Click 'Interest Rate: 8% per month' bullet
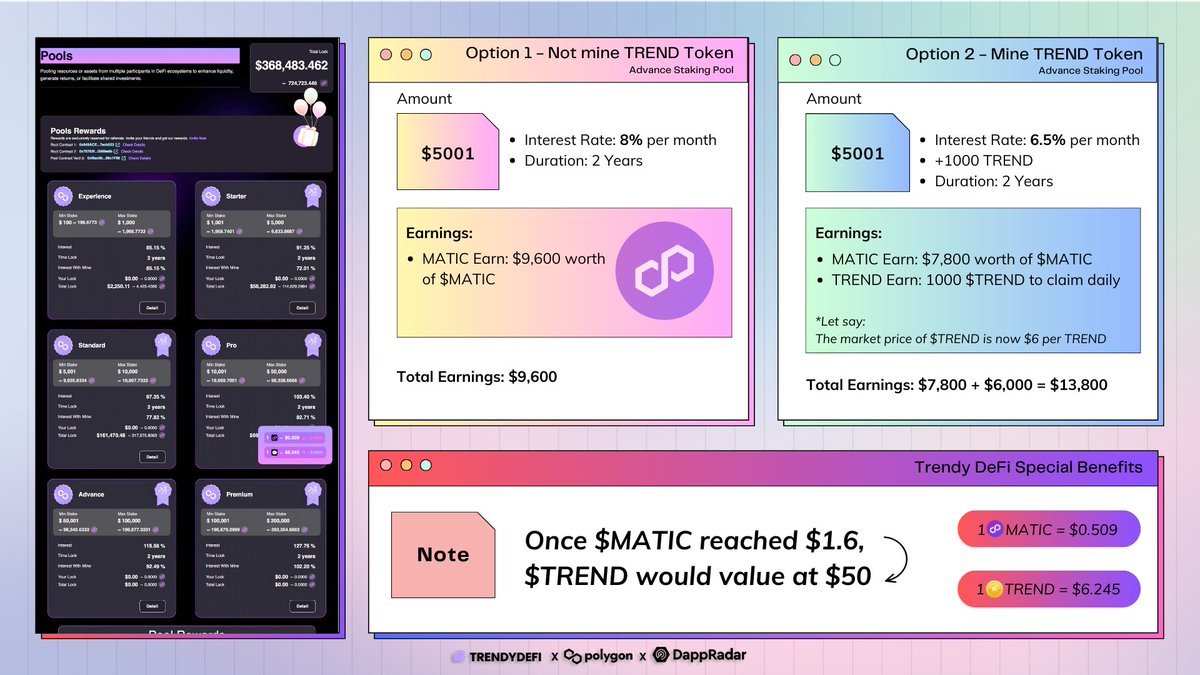The width and height of the screenshot is (1200, 675). click(x=620, y=139)
